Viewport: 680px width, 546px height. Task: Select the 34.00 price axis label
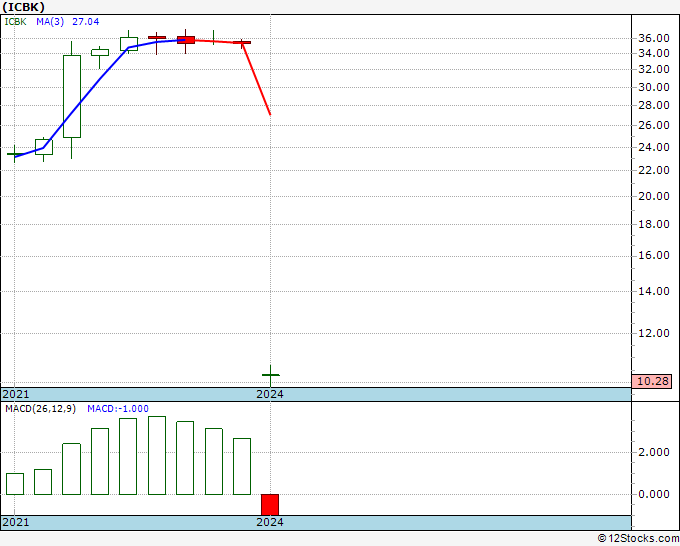[x=654, y=53]
